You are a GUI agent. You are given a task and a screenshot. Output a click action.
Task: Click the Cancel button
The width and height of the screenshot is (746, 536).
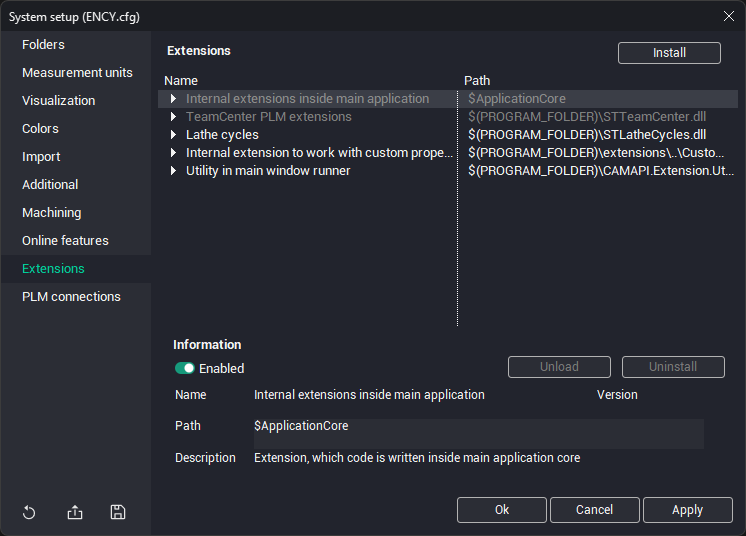point(594,510)
